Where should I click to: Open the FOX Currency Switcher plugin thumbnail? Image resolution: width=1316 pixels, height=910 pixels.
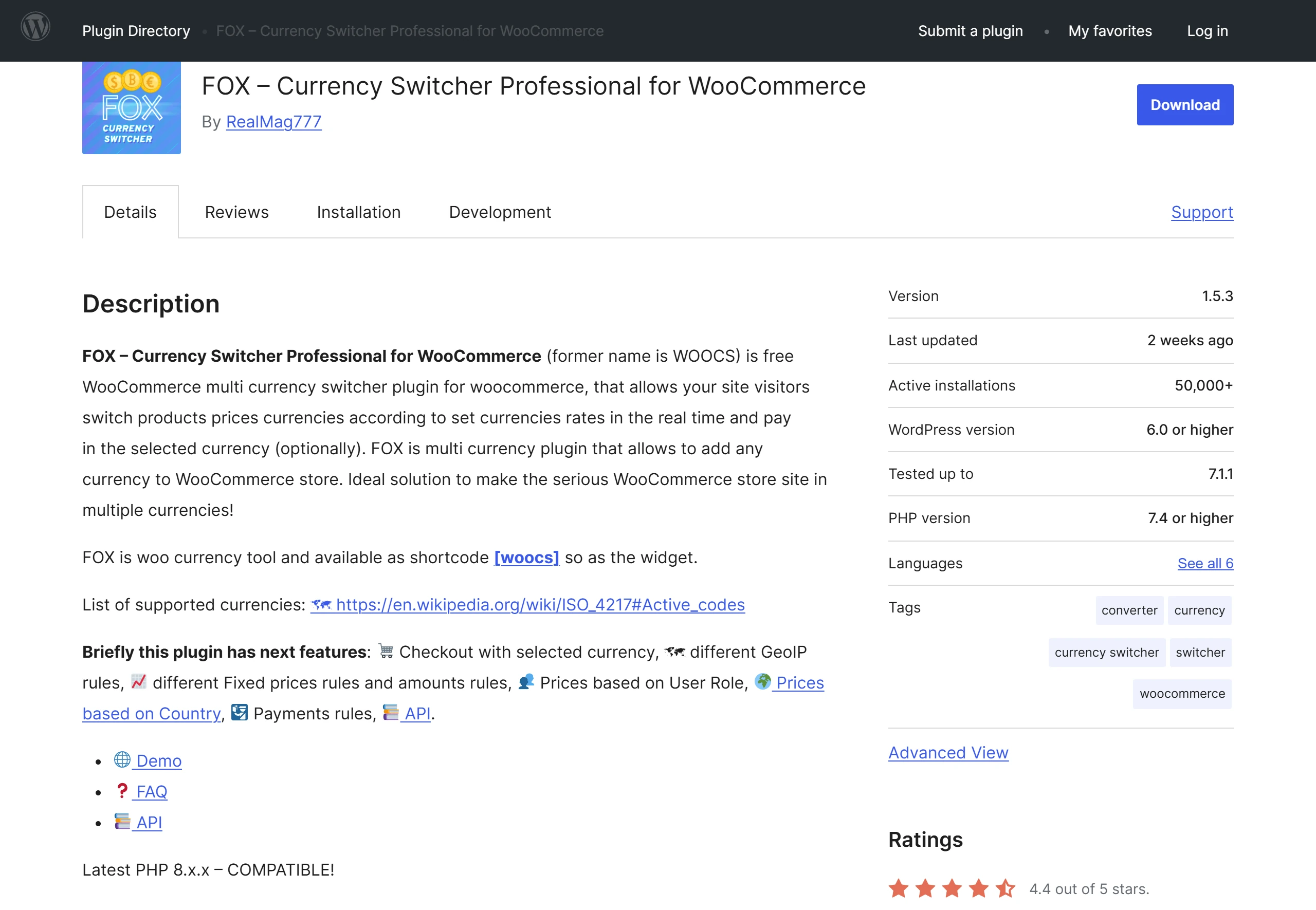coord(131,108)
